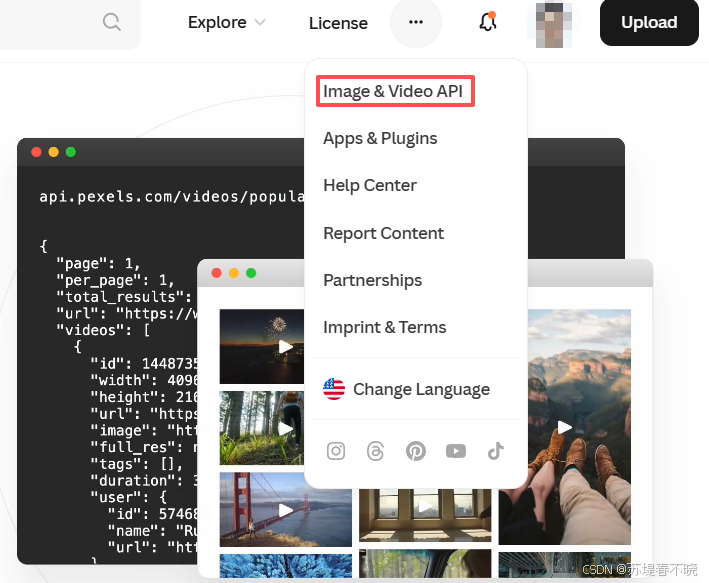Screen dimensions: 709x583
Task: Expand the Explore dropdown menu
Action: tap(227, 22)
